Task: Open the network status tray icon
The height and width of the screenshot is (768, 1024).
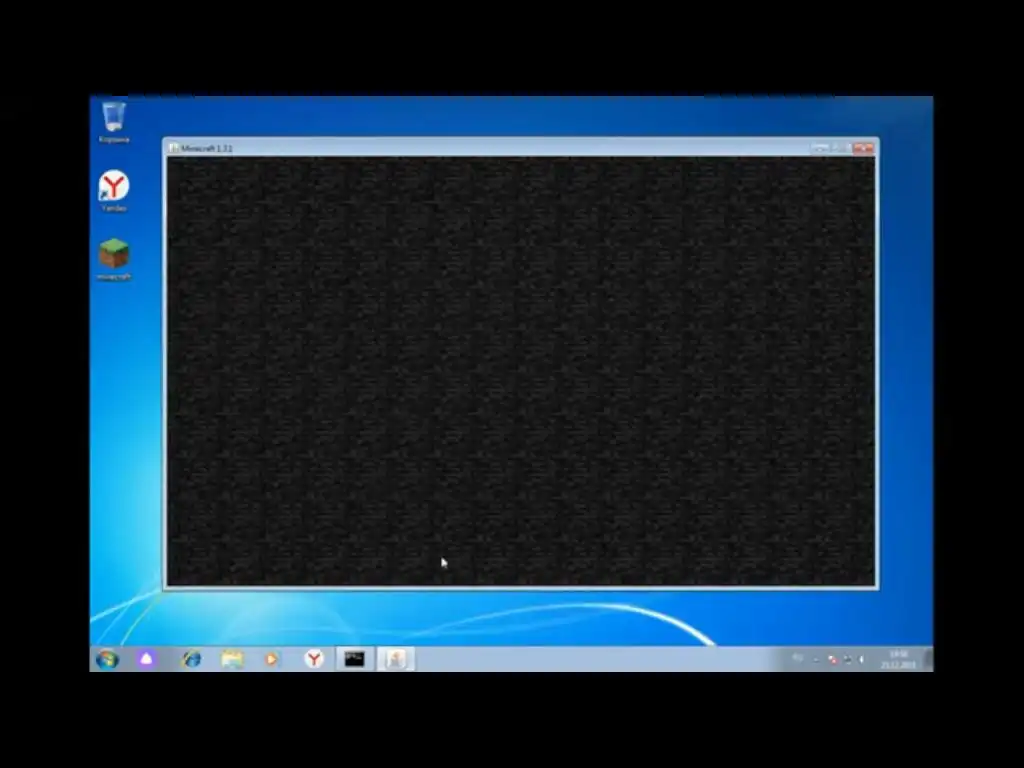Action: tap(847, 660)
